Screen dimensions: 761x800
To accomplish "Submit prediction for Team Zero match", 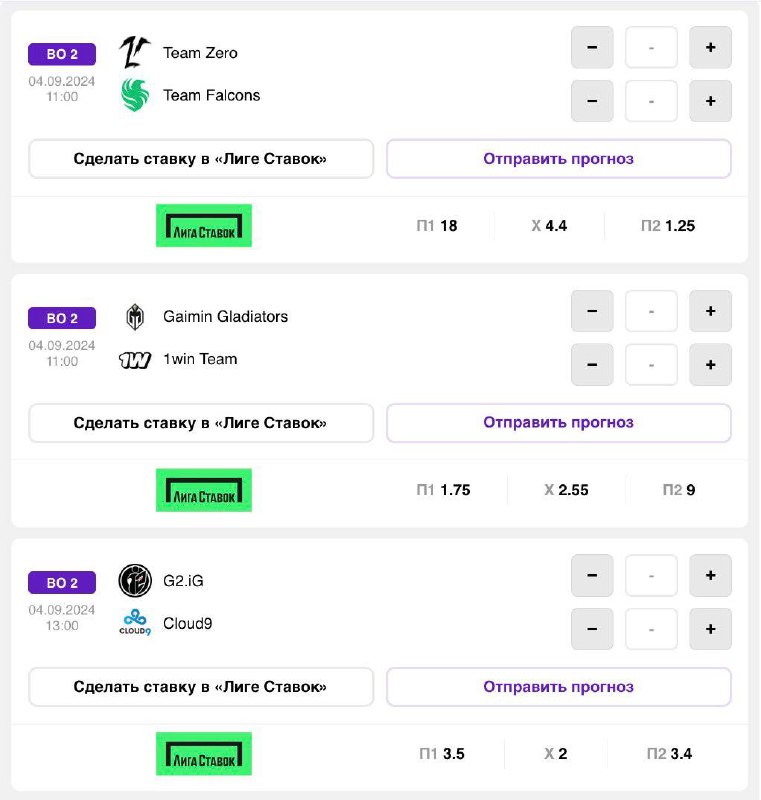I will (558, 159).
